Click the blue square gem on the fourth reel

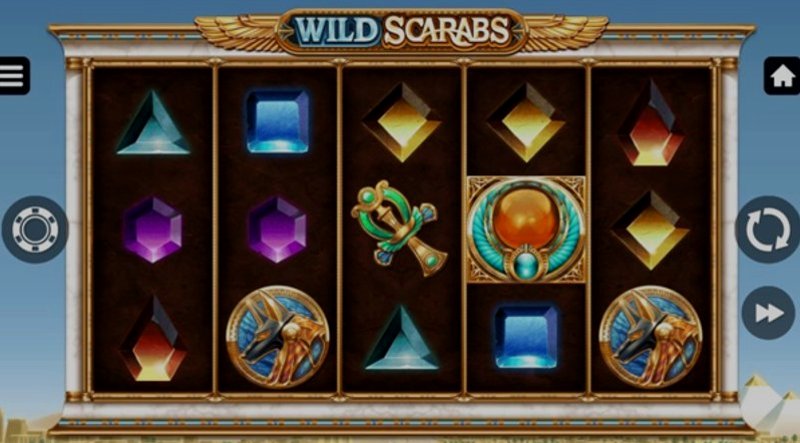[526, 337]
